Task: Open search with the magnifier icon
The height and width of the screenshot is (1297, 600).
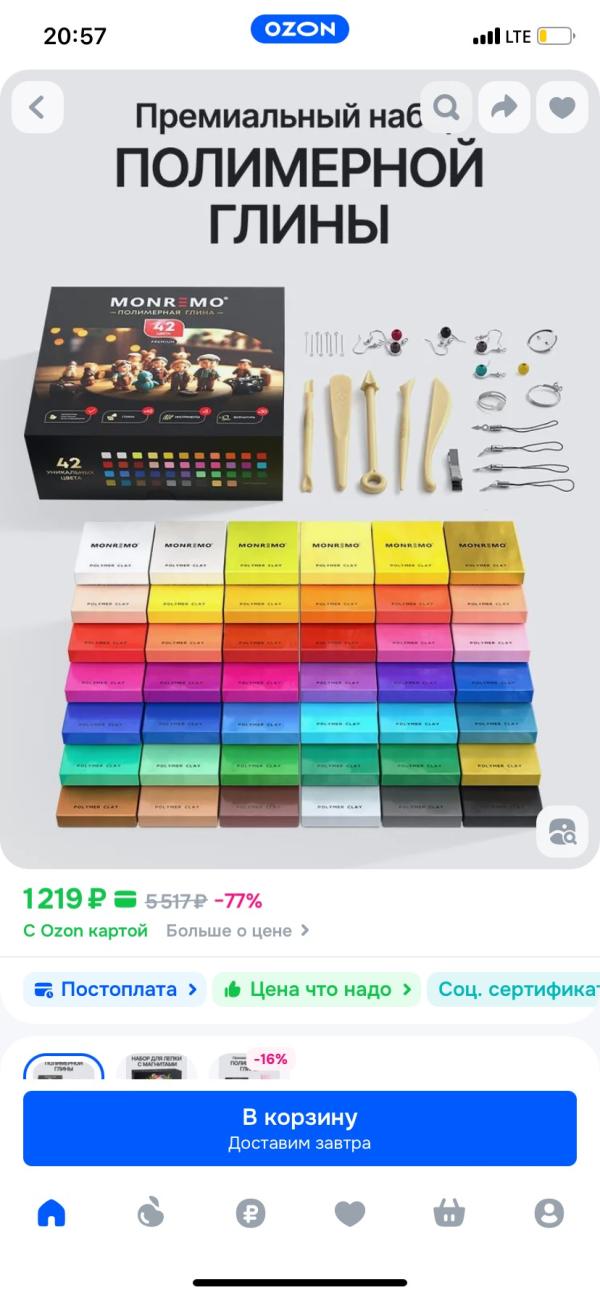Action: tap(446, 107)
